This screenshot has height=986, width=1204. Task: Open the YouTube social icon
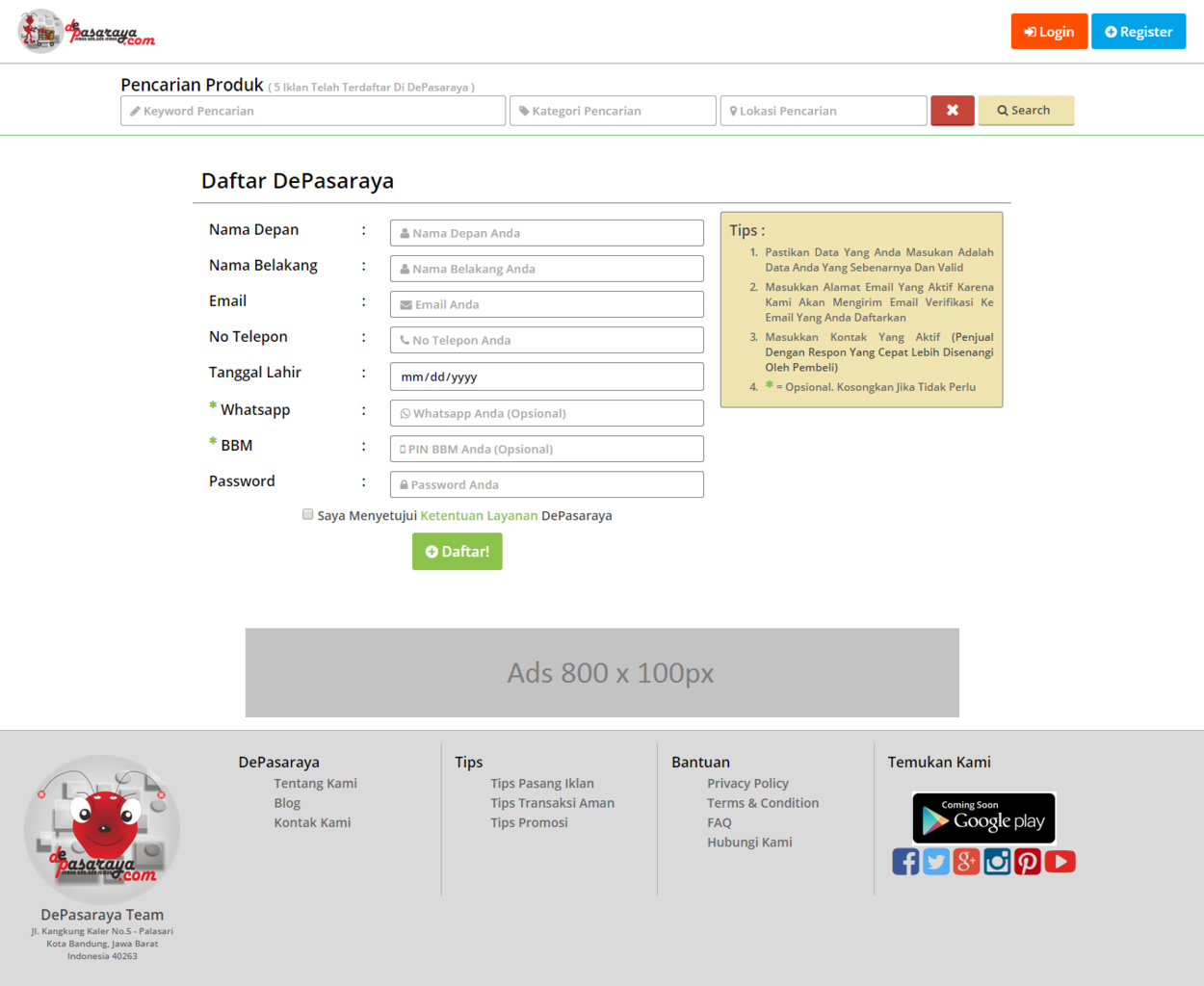coord(1060,862)
